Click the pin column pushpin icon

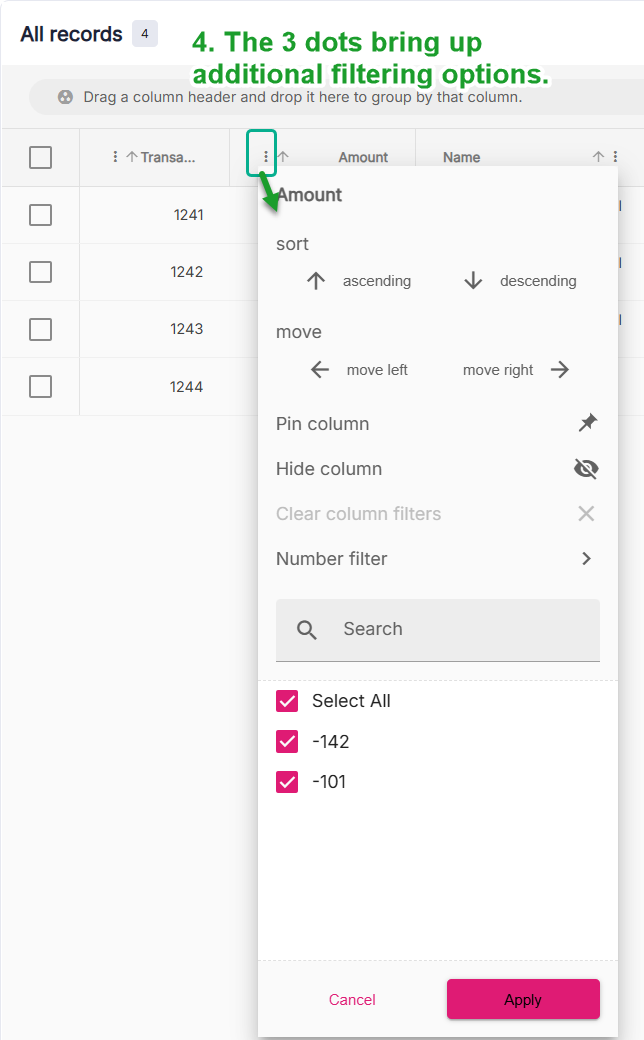(587, 424)
